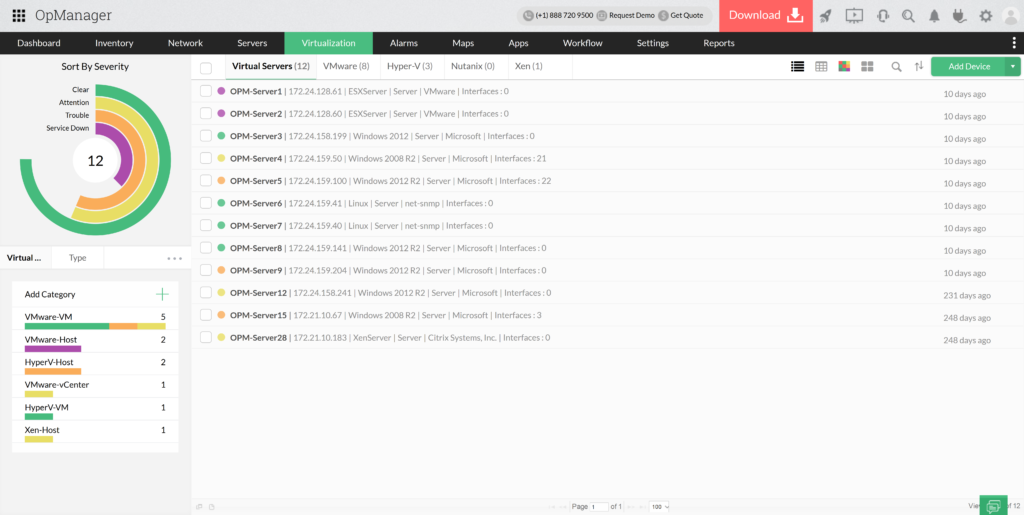Click the rocket quick-start icon

825,15
